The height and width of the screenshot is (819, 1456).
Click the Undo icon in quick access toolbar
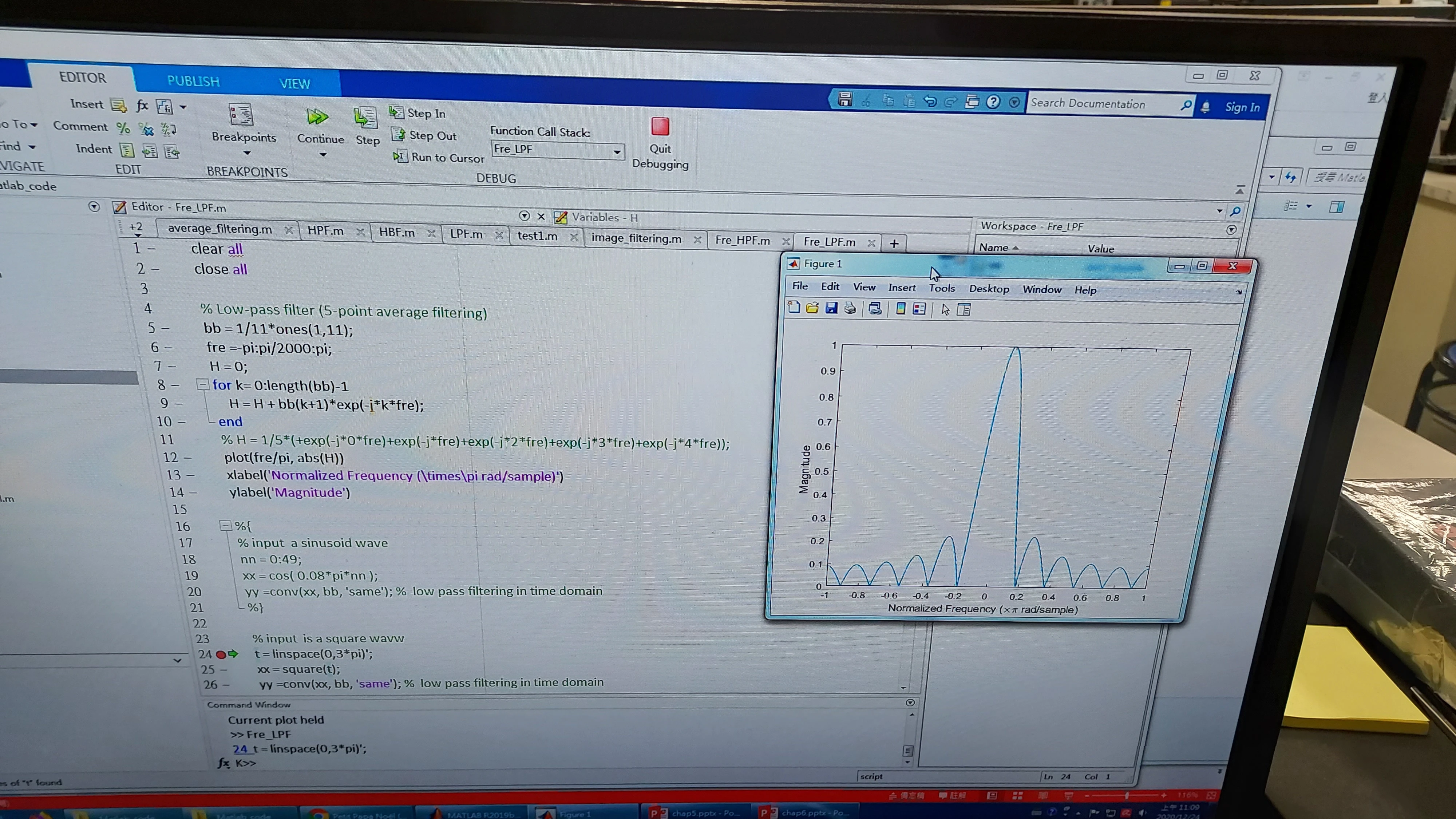coord(930,101)
